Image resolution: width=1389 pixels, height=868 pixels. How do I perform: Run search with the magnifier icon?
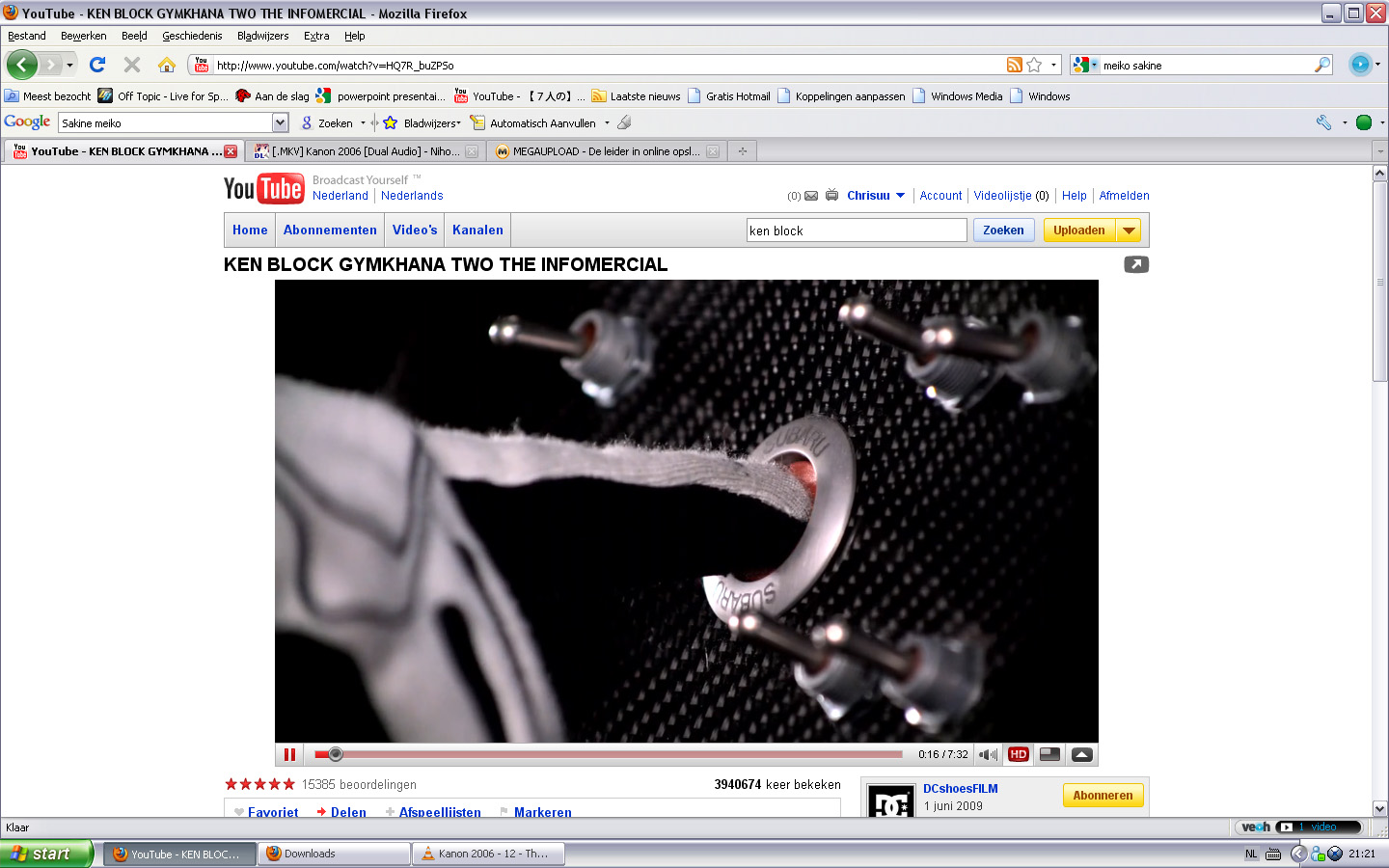[1321, 65]
